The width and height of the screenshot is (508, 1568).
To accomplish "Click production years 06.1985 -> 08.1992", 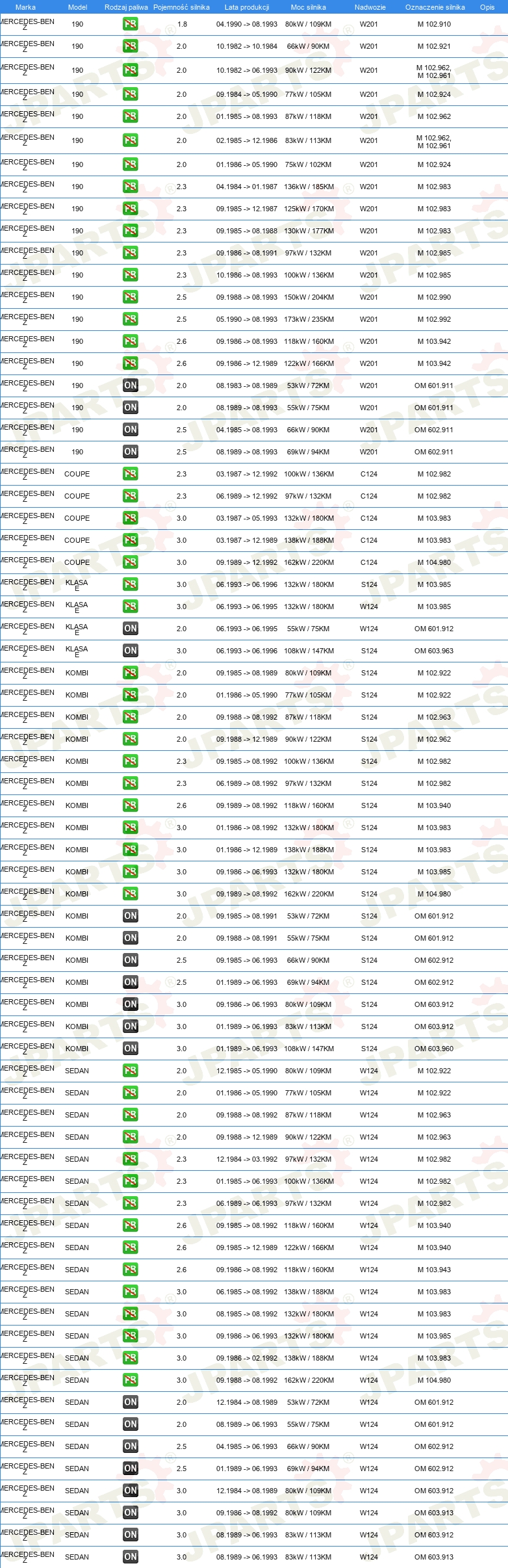I will point(247,1292).
